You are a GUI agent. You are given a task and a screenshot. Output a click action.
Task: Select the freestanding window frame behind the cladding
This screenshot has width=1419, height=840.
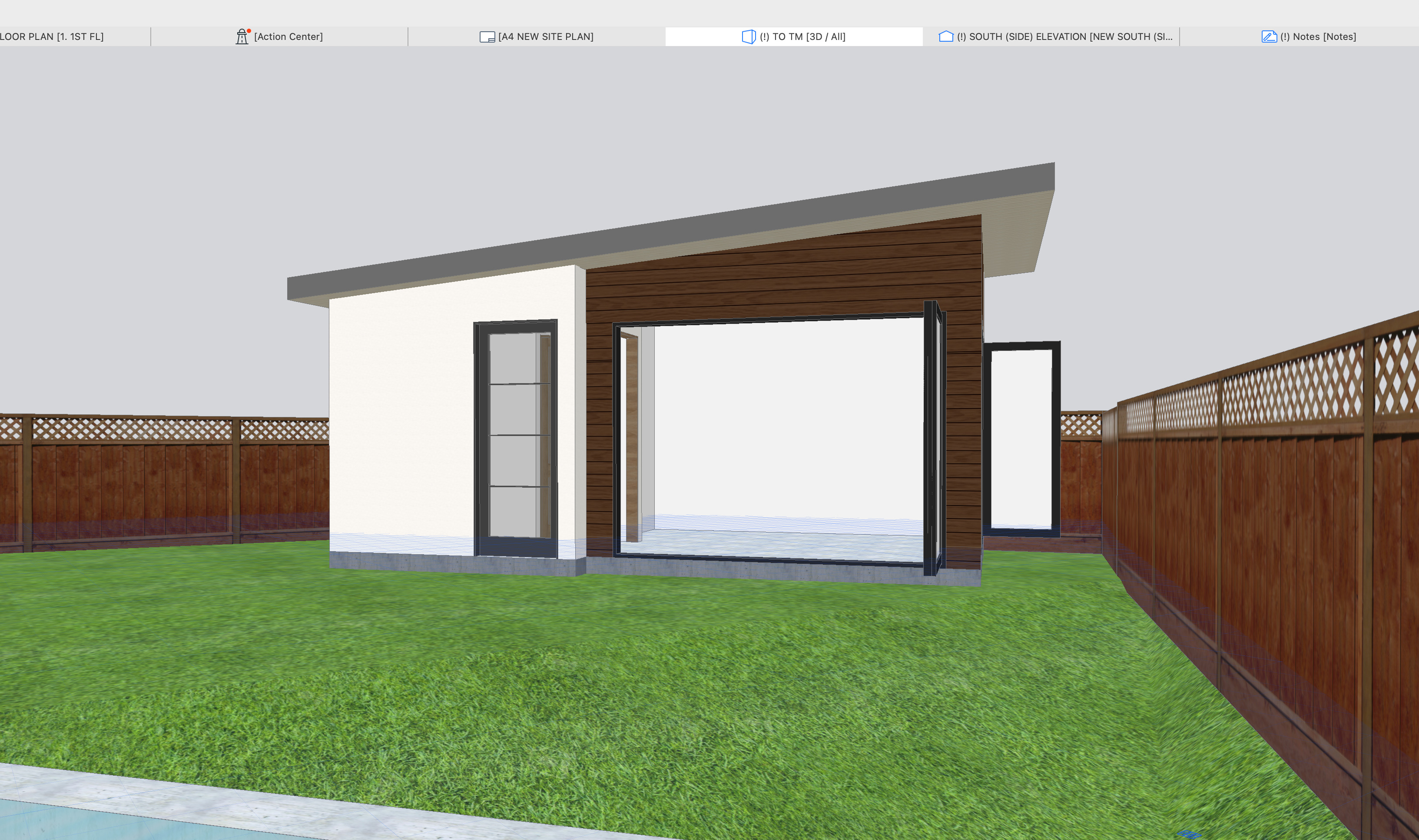click(1021, 438)
